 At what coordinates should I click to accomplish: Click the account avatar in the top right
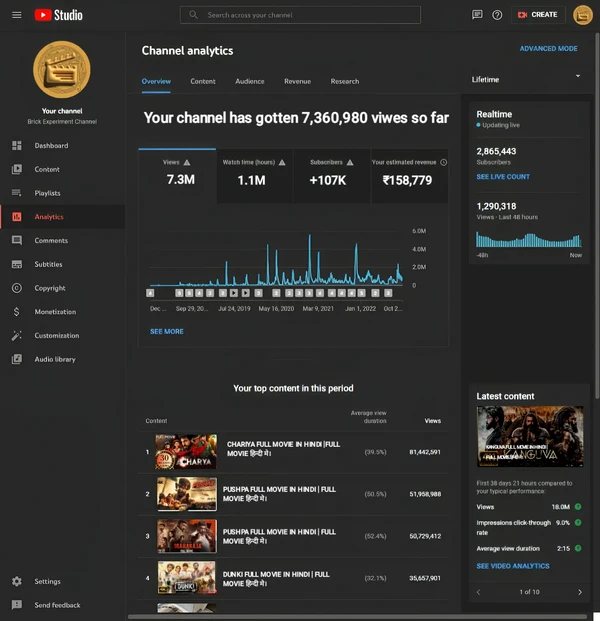(x=583, y=15)
